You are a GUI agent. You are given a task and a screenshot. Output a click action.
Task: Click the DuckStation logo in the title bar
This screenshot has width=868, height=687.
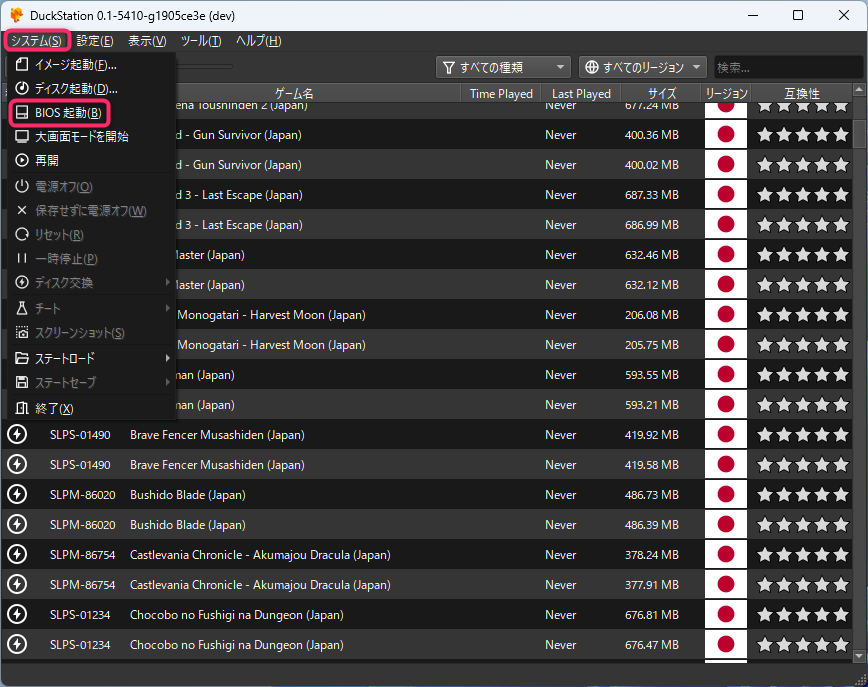pyautogui.click(x=16, y=15)
